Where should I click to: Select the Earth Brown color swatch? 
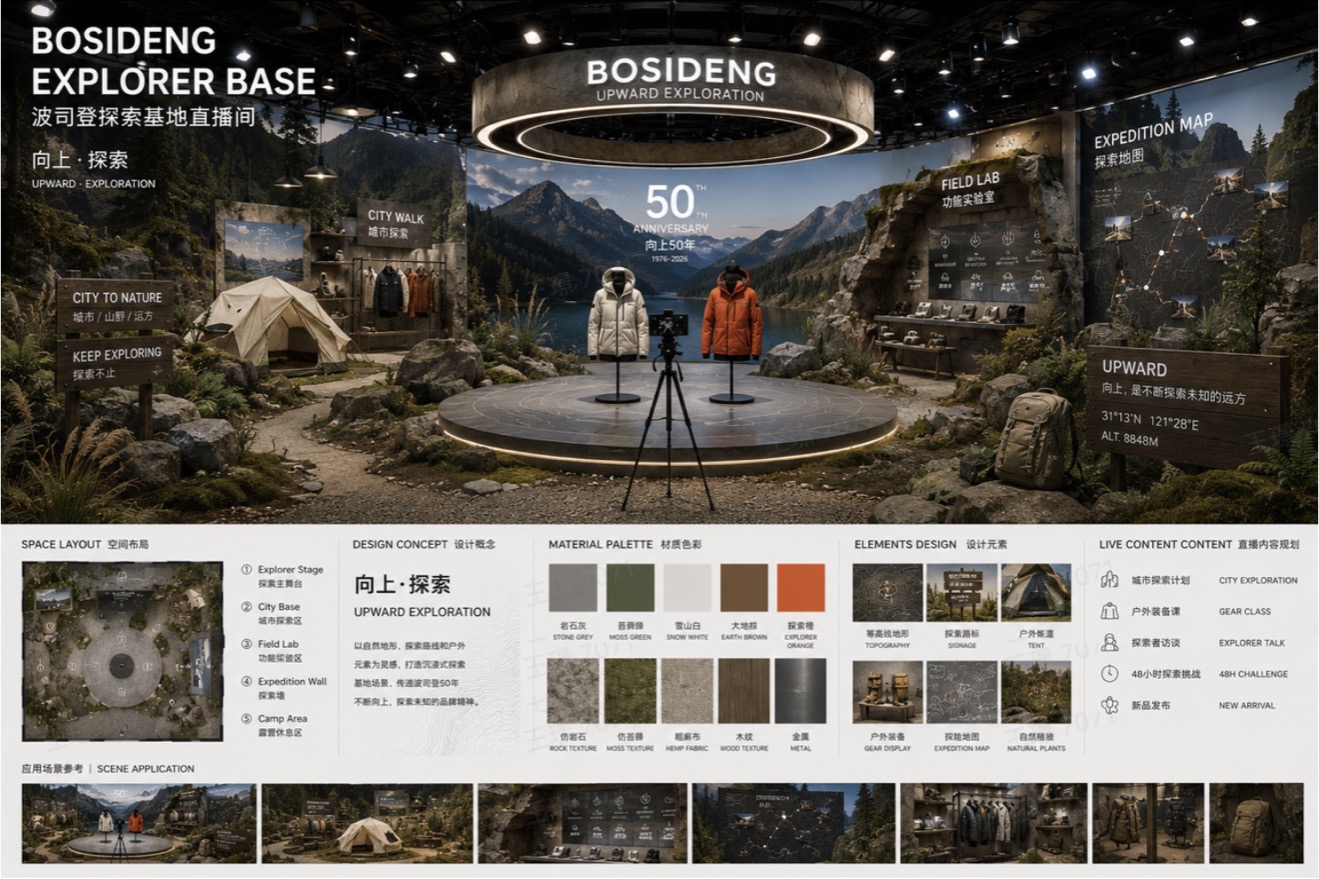[744, 588]
